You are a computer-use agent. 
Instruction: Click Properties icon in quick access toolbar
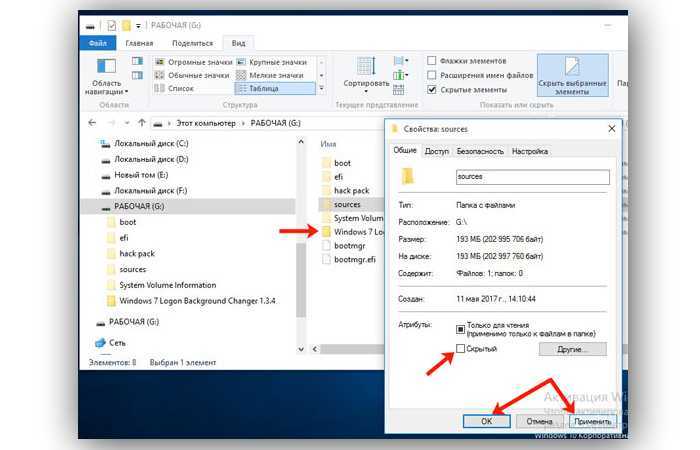tap(111, 26)
